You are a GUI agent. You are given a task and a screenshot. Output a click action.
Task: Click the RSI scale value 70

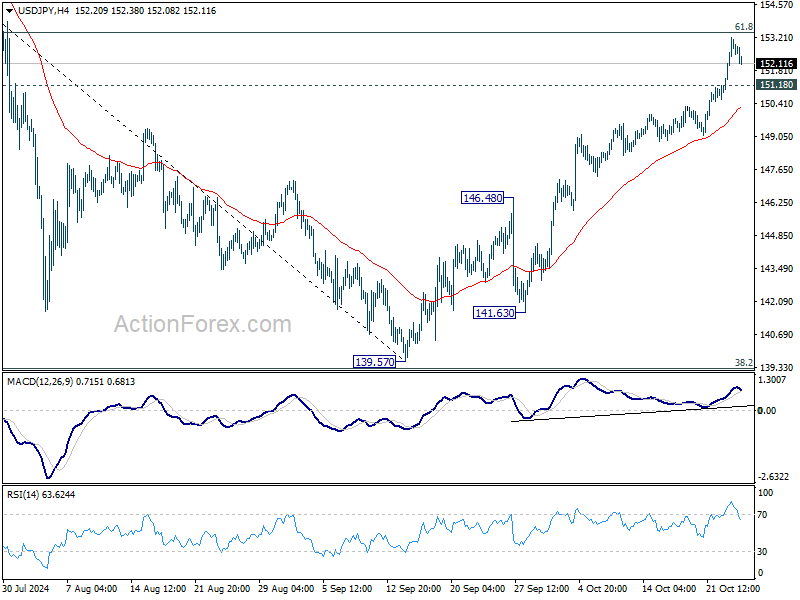(x=762, y=515)
